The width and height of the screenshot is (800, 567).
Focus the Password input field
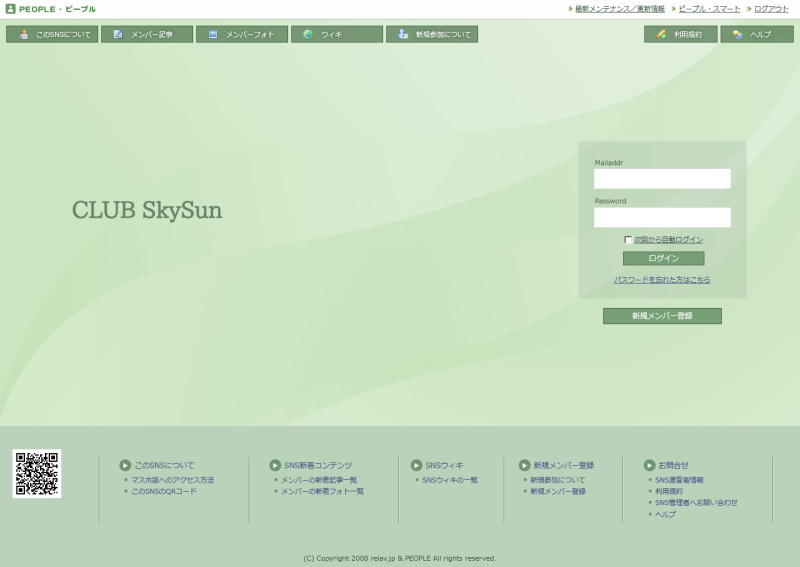(x=662, y=217)
